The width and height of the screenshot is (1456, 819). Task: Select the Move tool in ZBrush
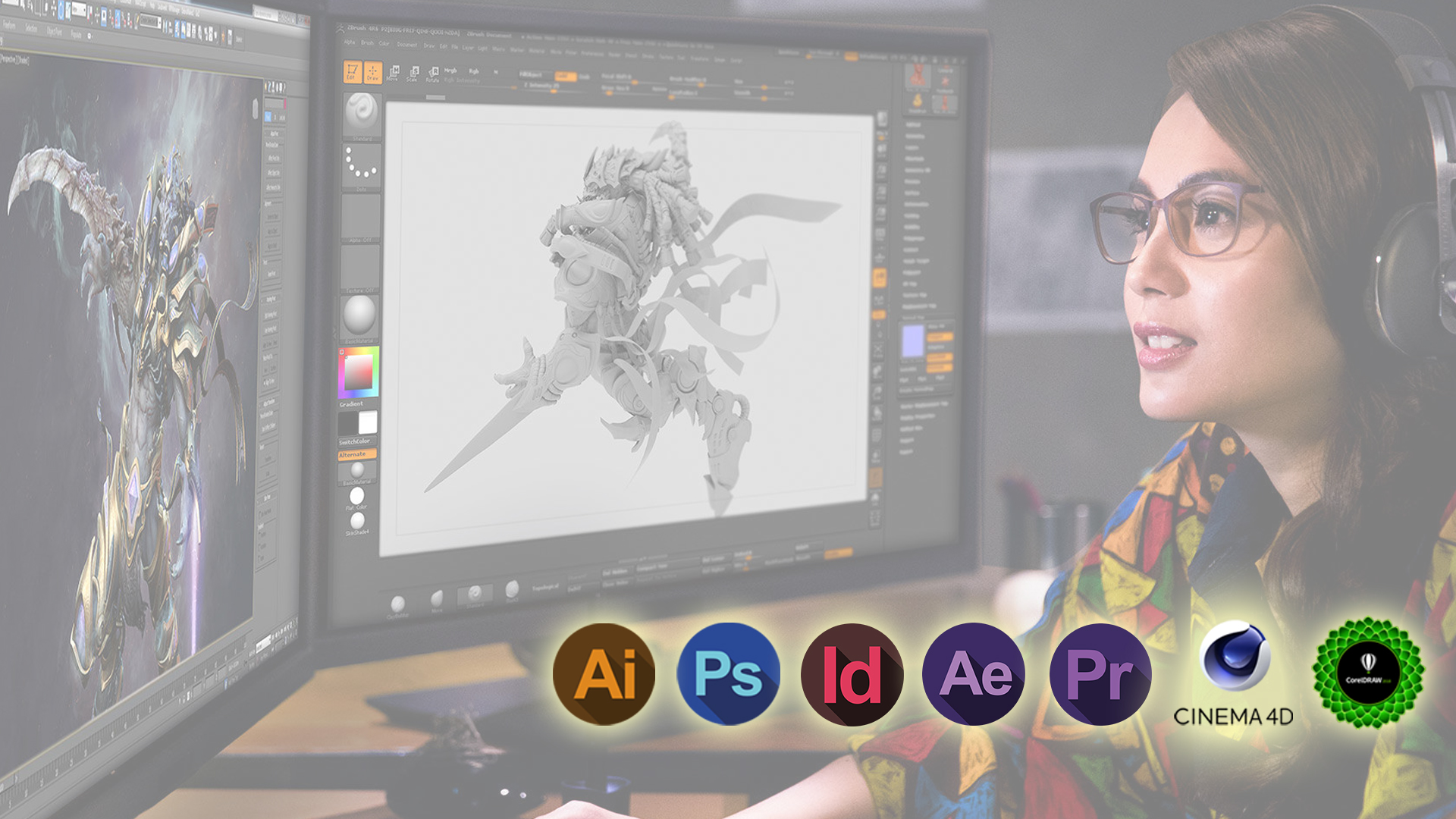coord(393,73)
